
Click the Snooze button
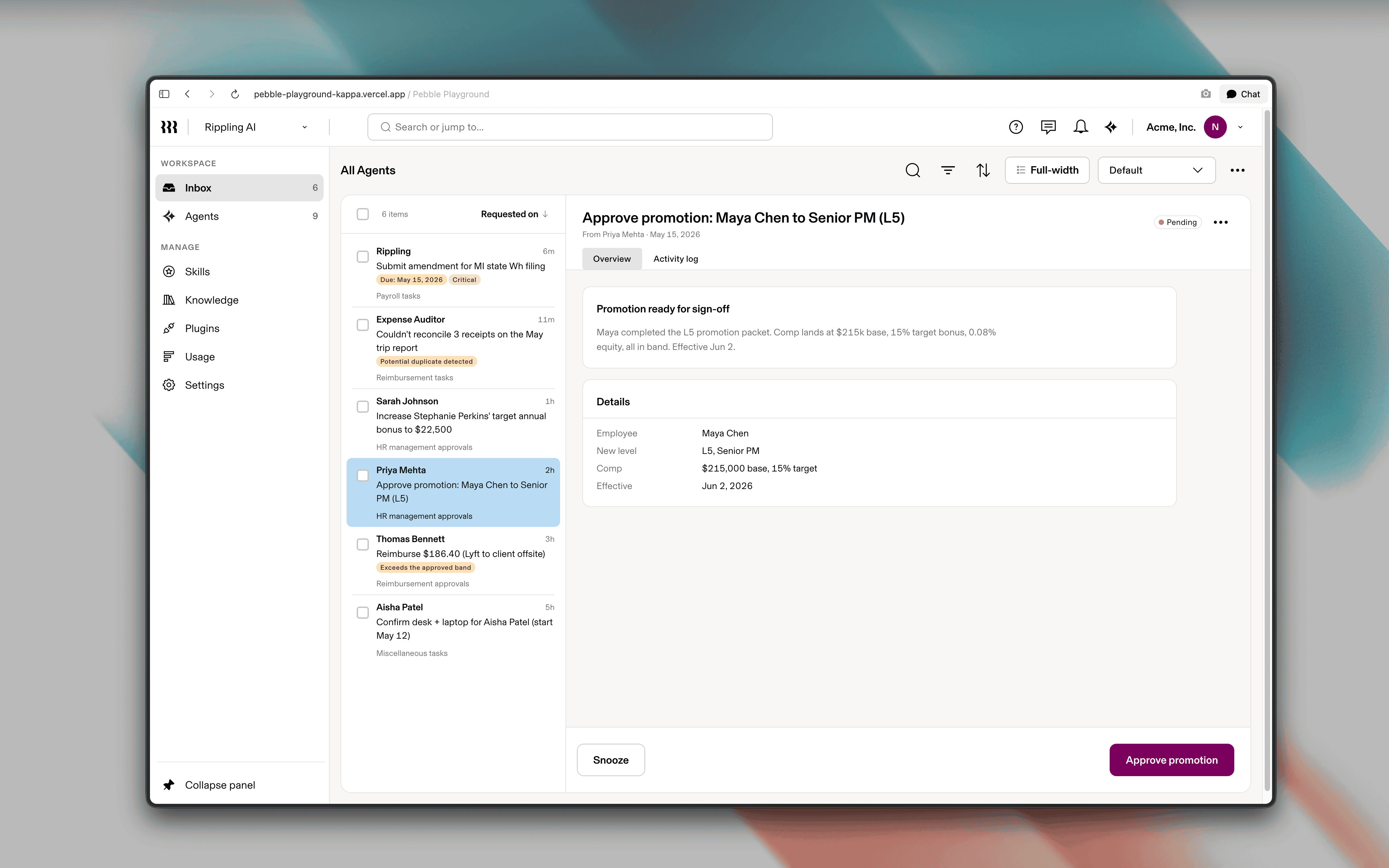611,760
